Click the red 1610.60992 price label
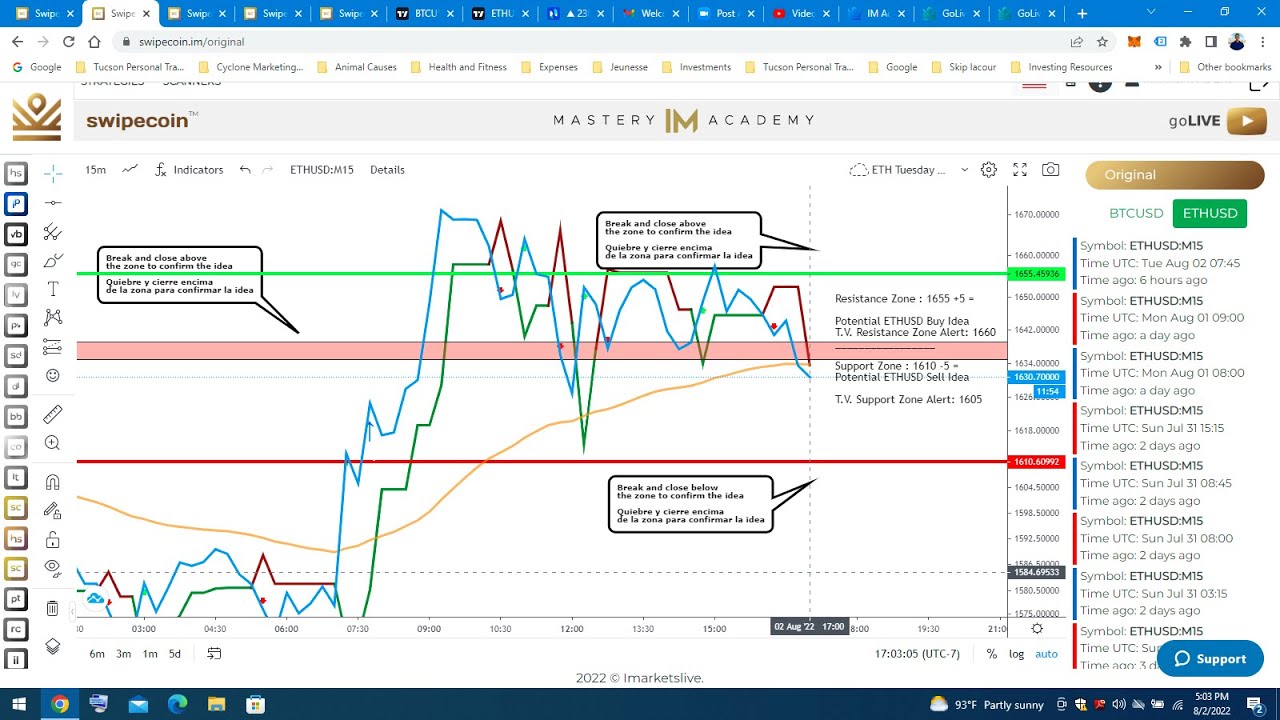Screen dimensions: 1280x720 1036,462
